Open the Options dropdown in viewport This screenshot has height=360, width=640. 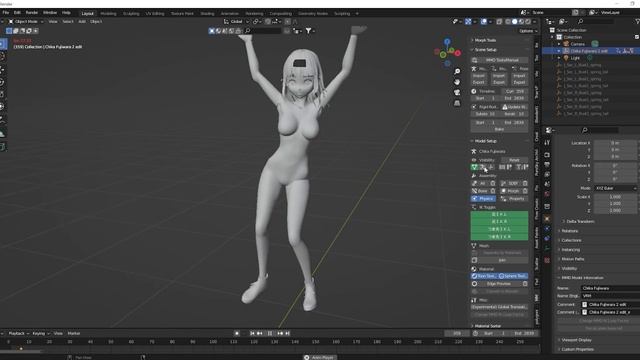pyautogui.click(x=528, y=31)
